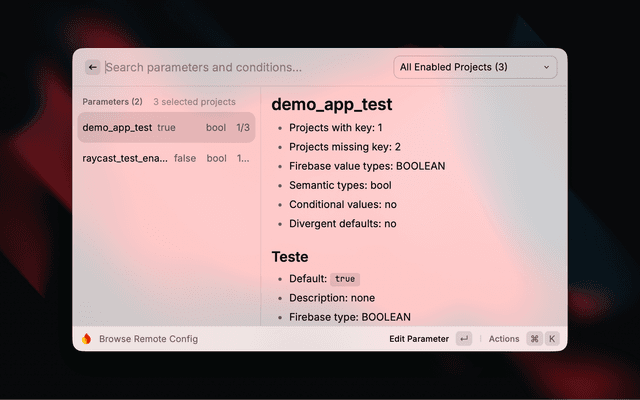640x400 pixels.
Task: Click the 1/3 count on demo_app_test
Action: pyautogui.click(x=243, y=128)
